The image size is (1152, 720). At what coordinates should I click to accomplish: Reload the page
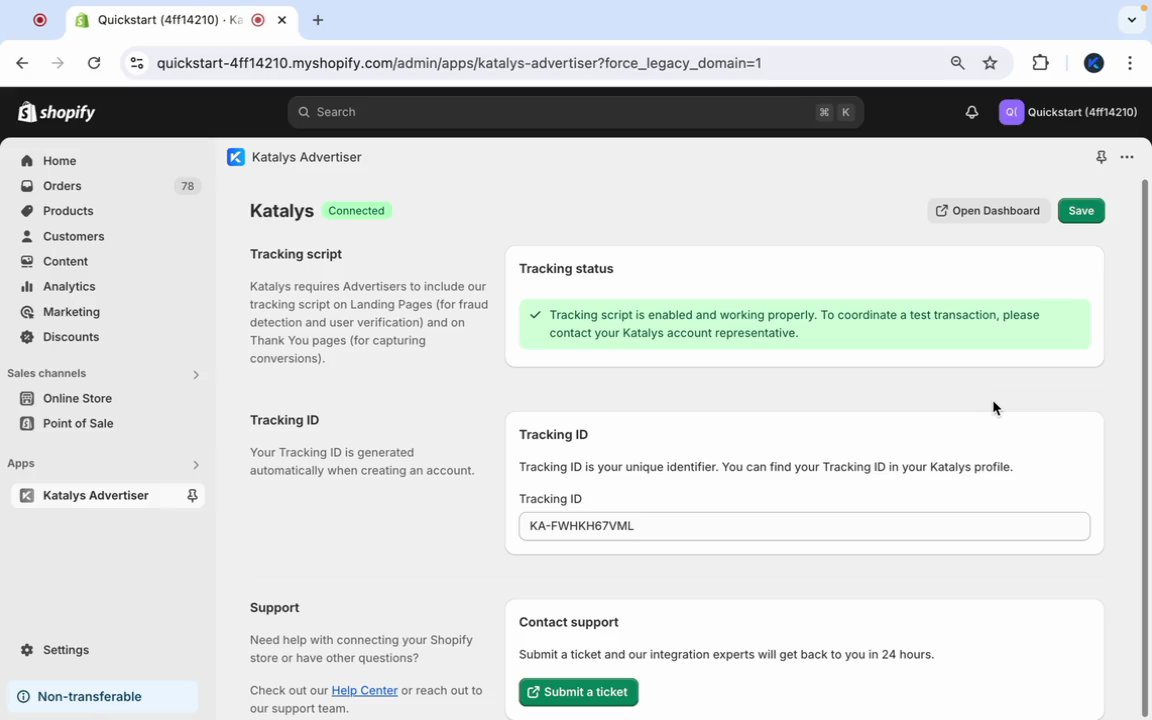tap(93, 63)
